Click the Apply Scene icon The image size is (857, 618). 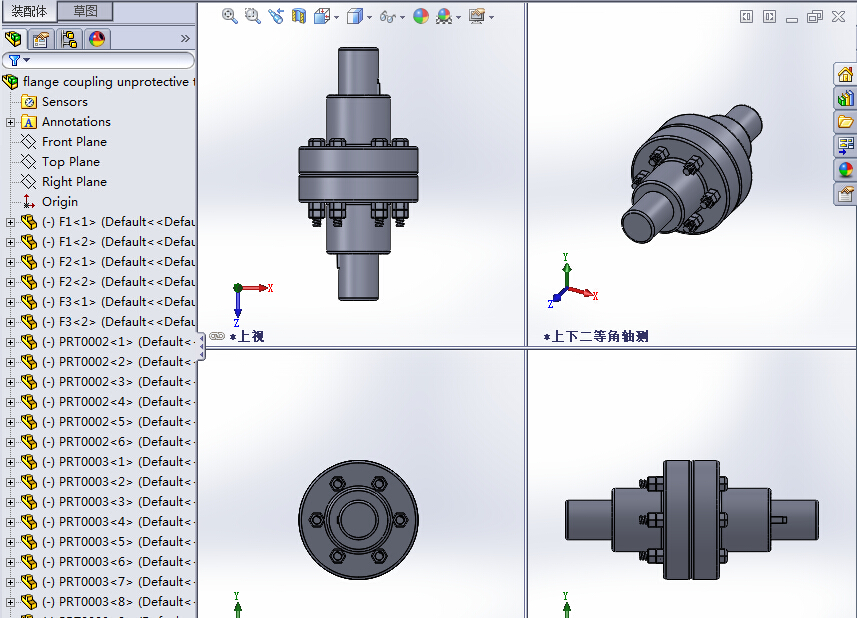pyautogui.click(x=444, y=16)
